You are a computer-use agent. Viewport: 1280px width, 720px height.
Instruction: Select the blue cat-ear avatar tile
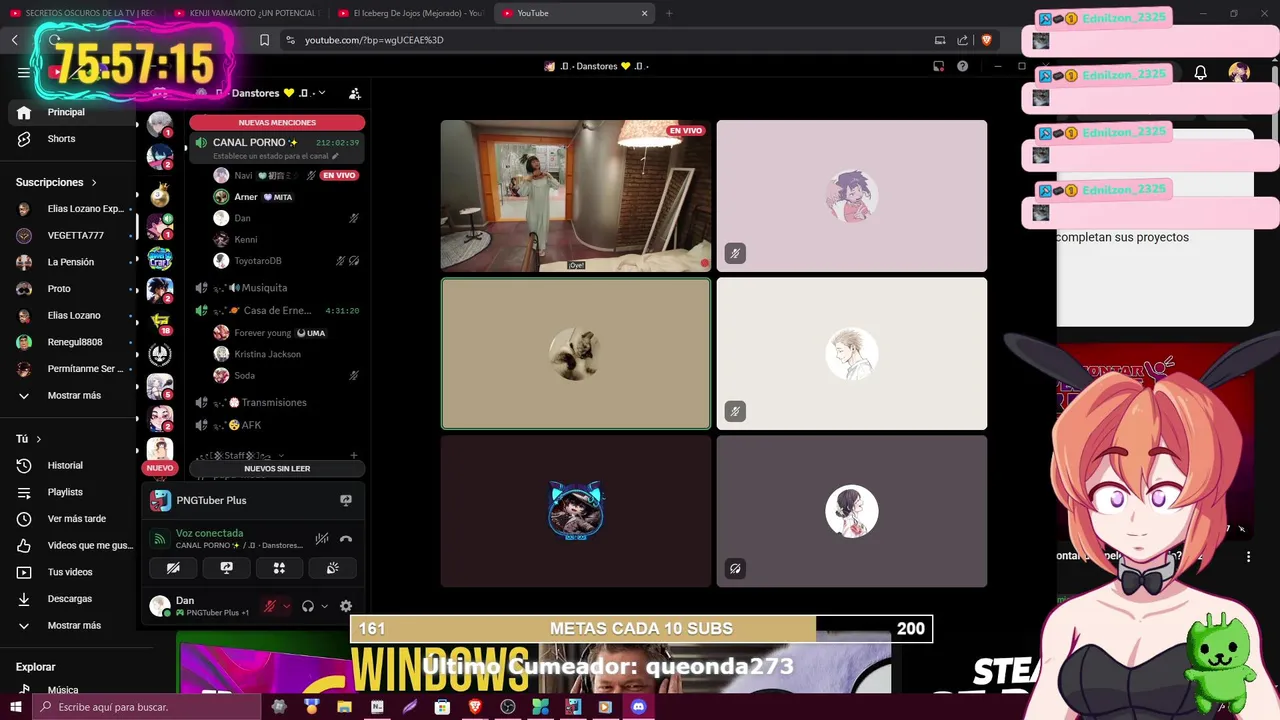[576, 511]
